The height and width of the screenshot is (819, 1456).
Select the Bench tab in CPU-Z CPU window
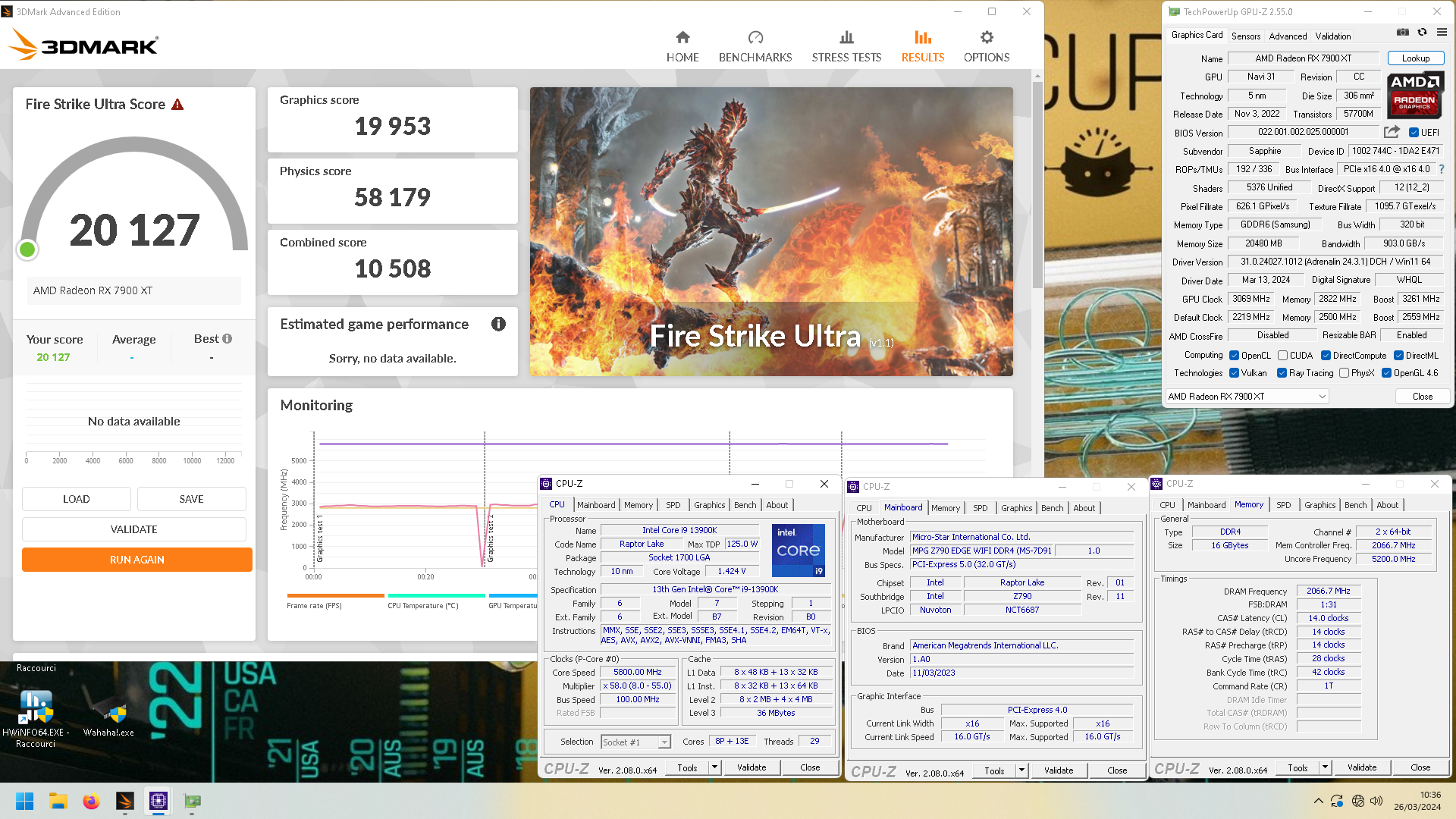(x=745, y=505)
